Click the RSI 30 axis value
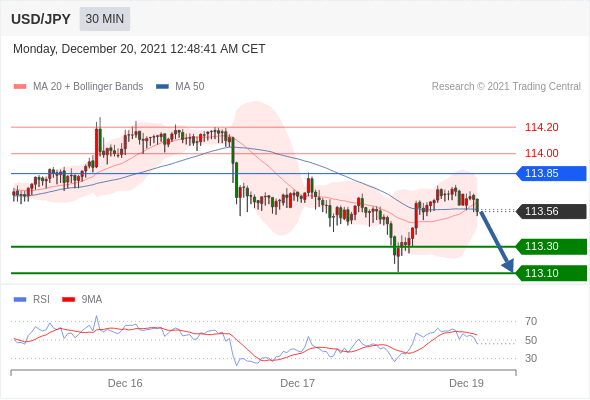Image resolution: width=590 pixels, height=400 pixels. point(531,358)
